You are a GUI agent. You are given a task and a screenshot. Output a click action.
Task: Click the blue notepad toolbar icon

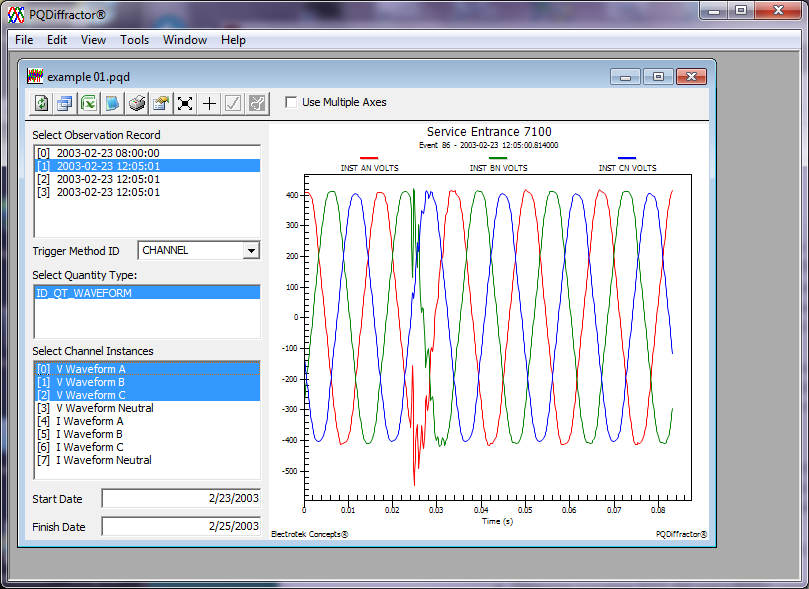click(x=112, y=103)
